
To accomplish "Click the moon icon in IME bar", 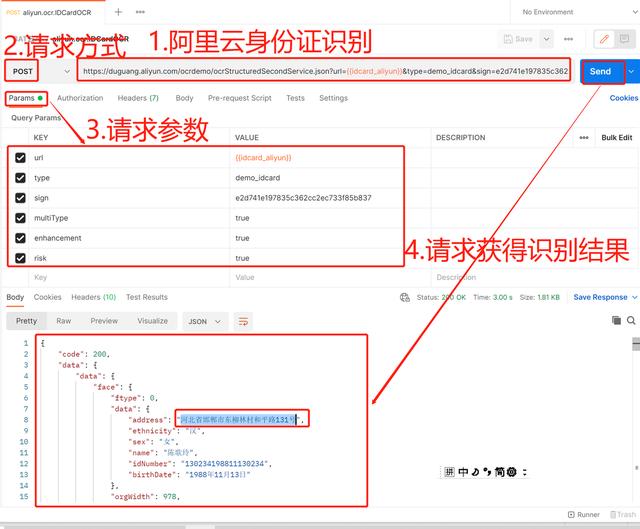I will tap(476, 472).
